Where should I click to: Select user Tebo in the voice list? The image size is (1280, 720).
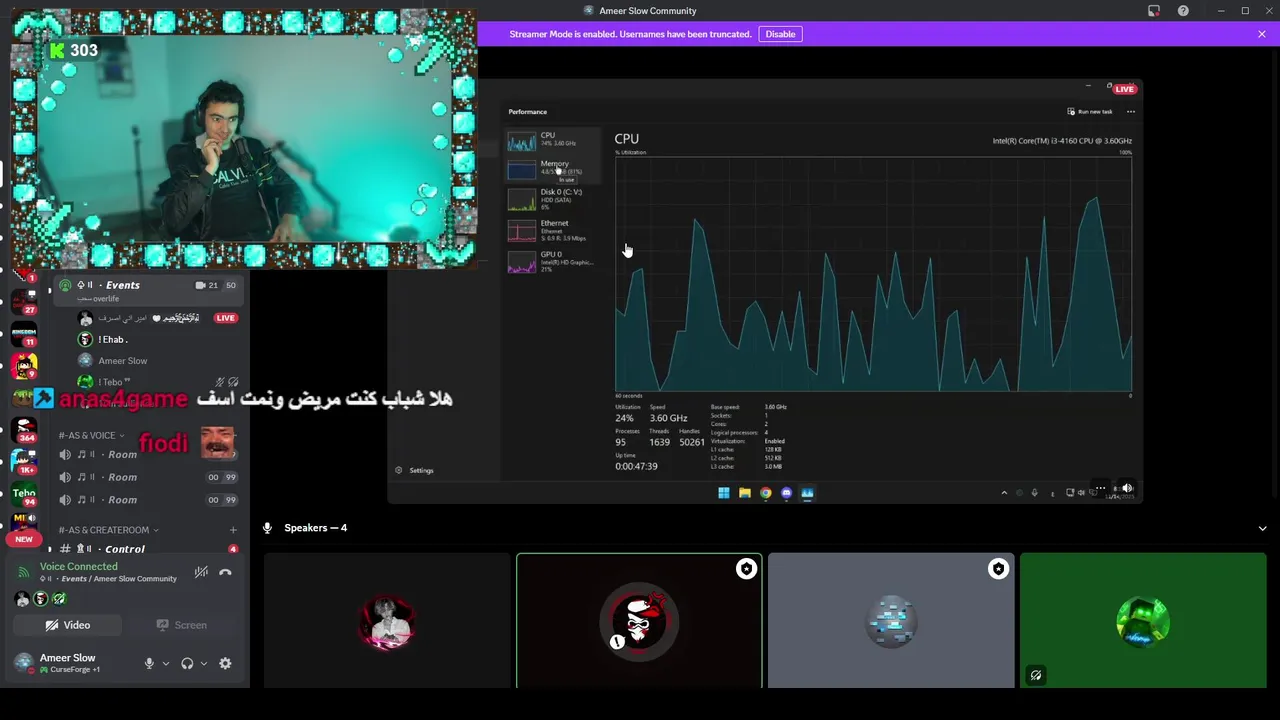tap(114, 382)
